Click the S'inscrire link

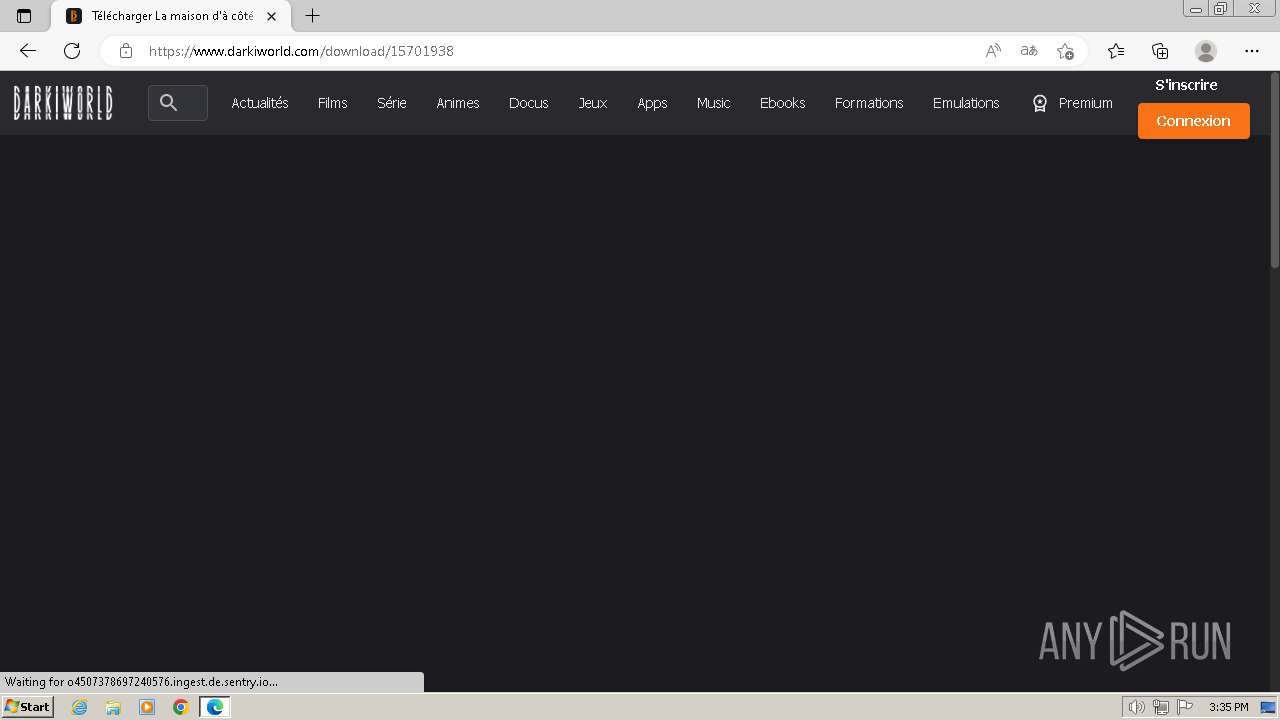pyautogui.click(x=1186, y=85)
